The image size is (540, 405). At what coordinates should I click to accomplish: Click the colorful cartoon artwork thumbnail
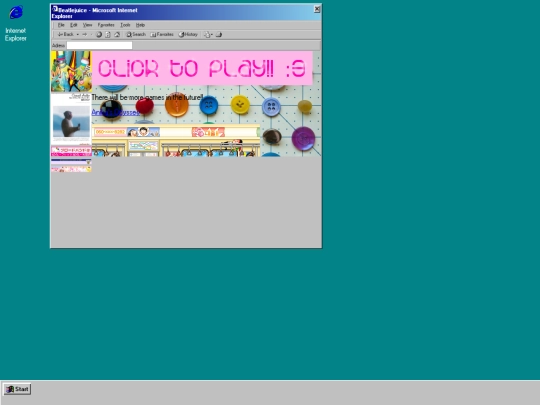point(71,71)
